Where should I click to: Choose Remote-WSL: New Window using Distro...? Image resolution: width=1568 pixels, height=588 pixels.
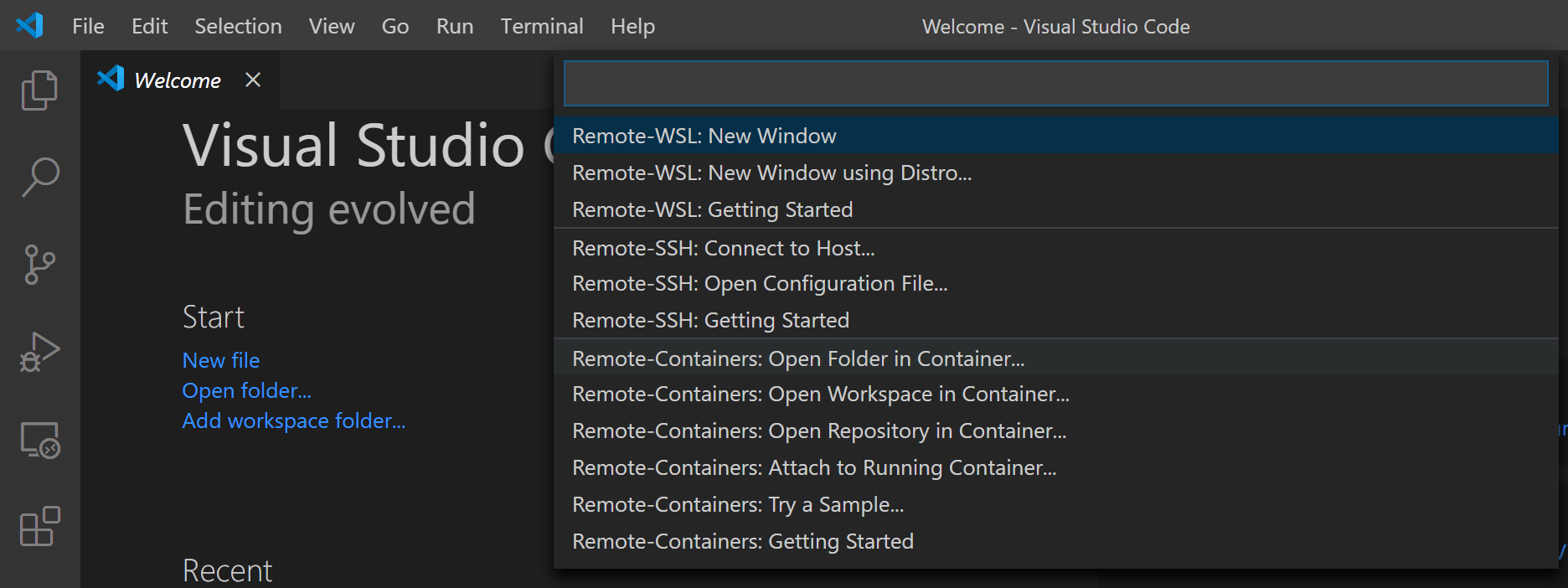[1055, 173]
